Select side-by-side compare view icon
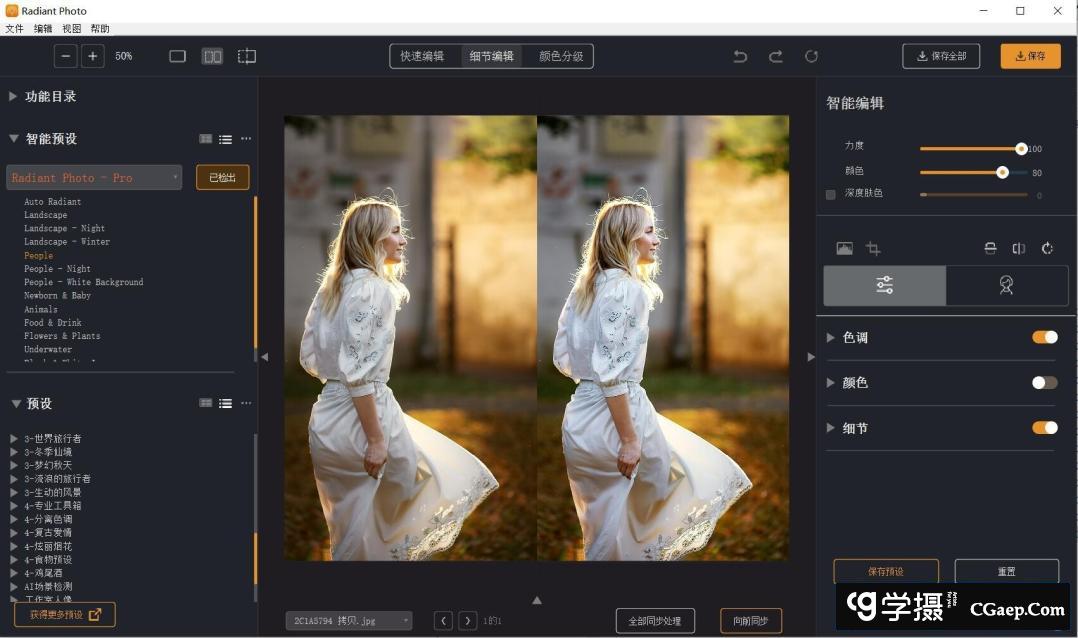The image size is (1078, 638). (212, 56)
